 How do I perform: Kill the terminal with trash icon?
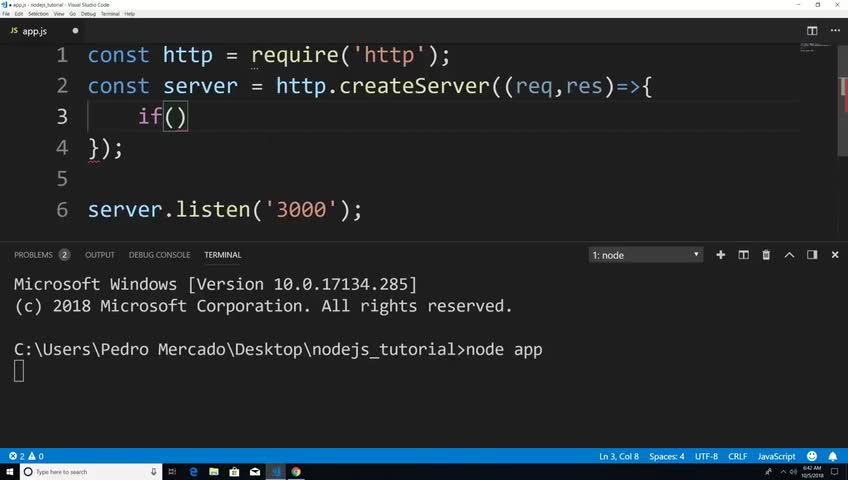pyautogui.click(x=766, y=255)
